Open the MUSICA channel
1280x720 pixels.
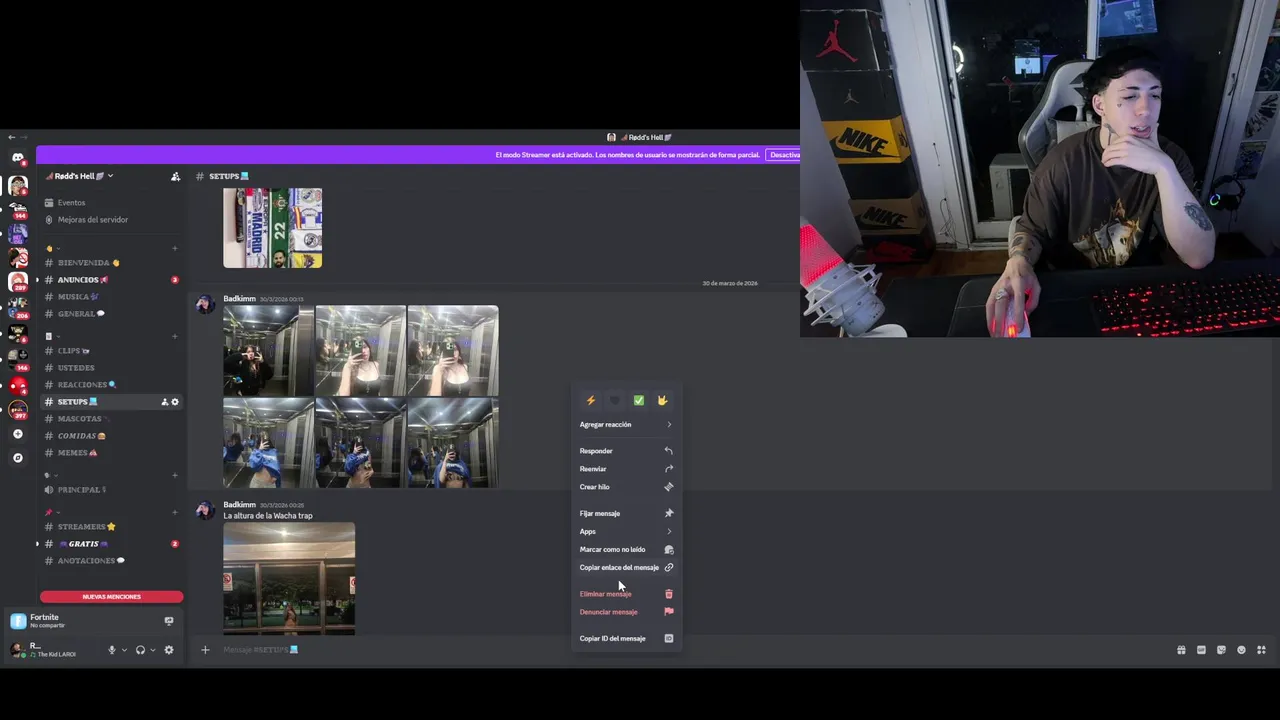pyautogui.click(x=111, y=297)
